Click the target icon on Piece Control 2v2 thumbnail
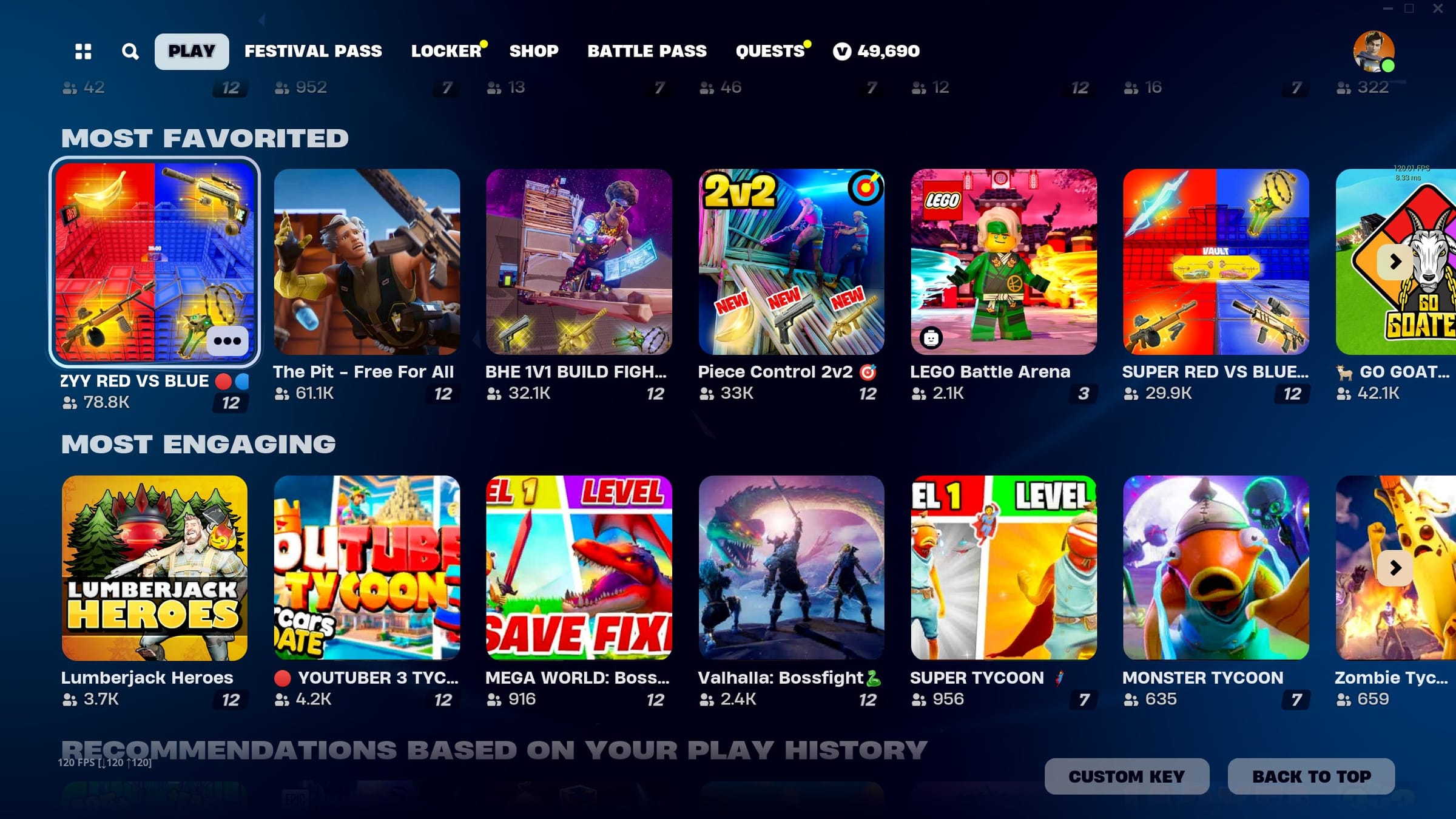 click(x=866, y=187)
